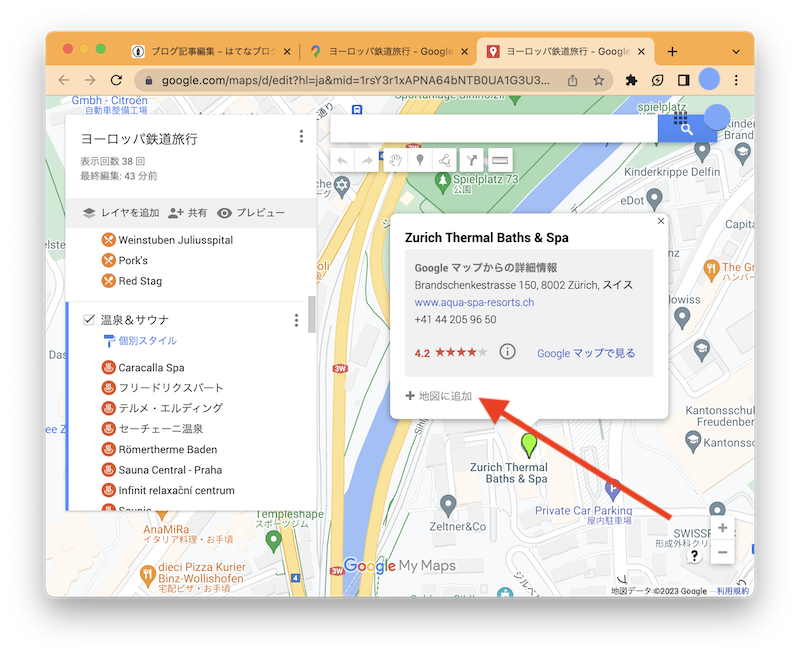
Task: Select the measure distance ruler tool
Action: pyautogui.click(x=500, y=161)
